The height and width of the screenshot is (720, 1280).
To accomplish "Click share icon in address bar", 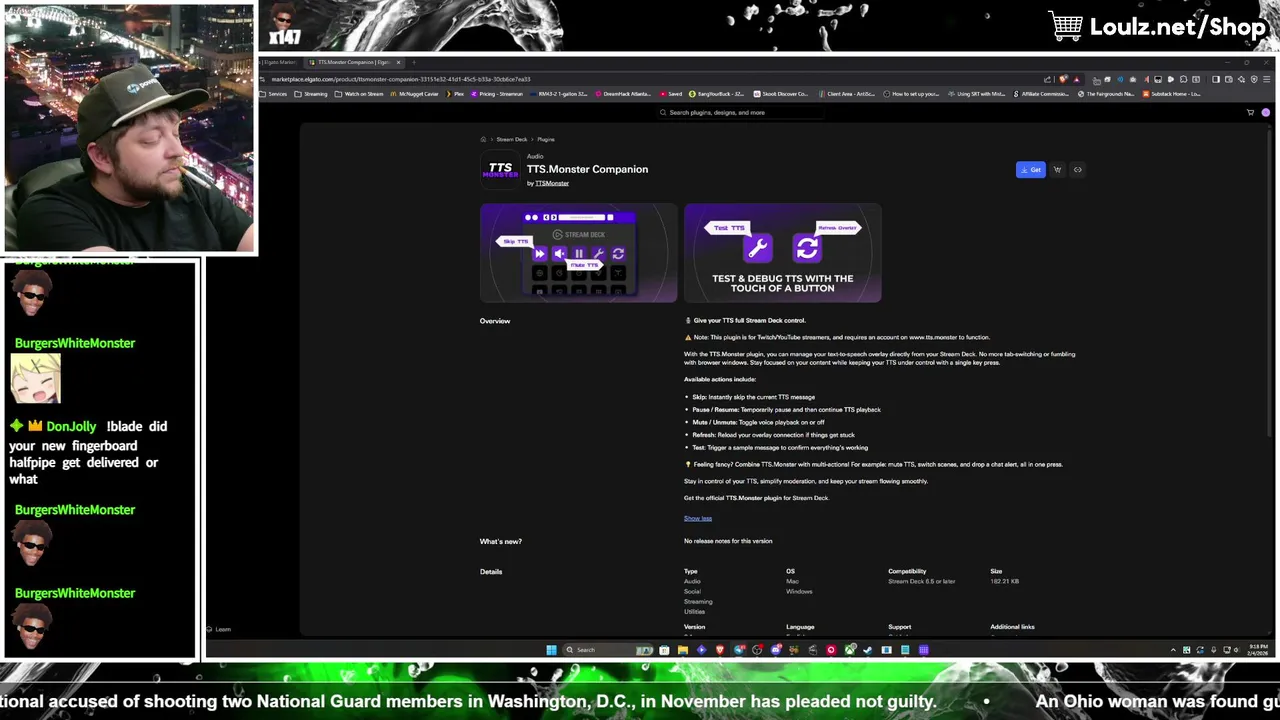I will point(1047,79).
